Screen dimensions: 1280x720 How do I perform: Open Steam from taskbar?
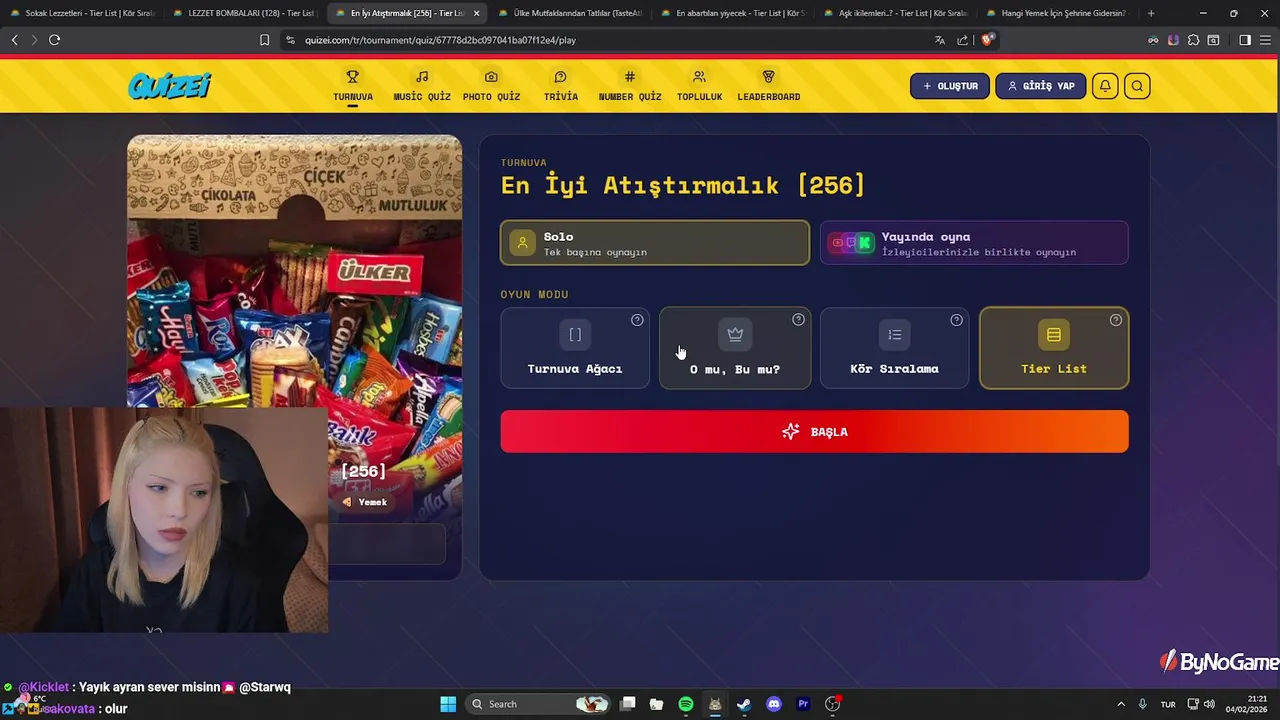coord(744,704)
